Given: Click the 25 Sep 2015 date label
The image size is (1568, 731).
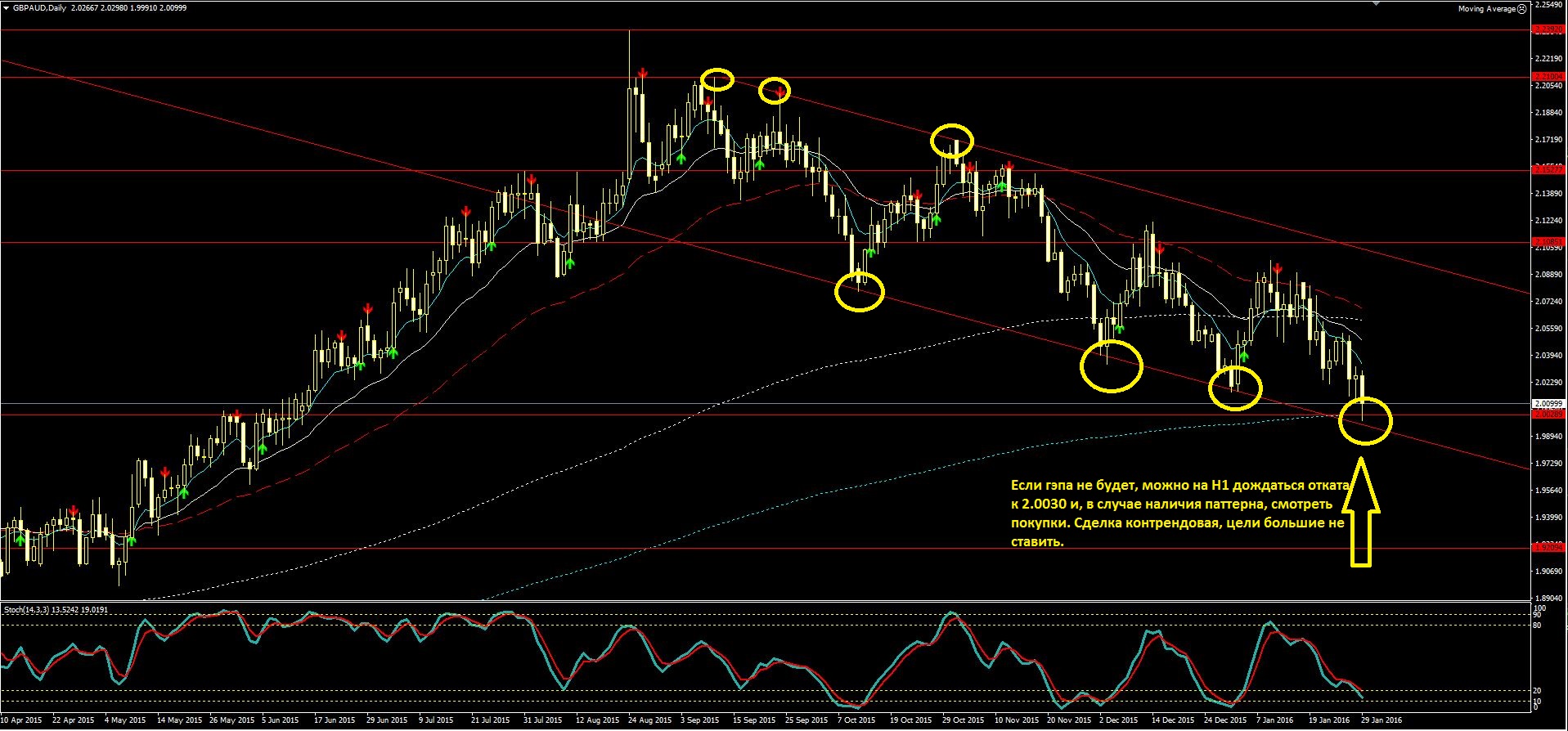Looking at the screenshot, I should (x=806, y=720).
